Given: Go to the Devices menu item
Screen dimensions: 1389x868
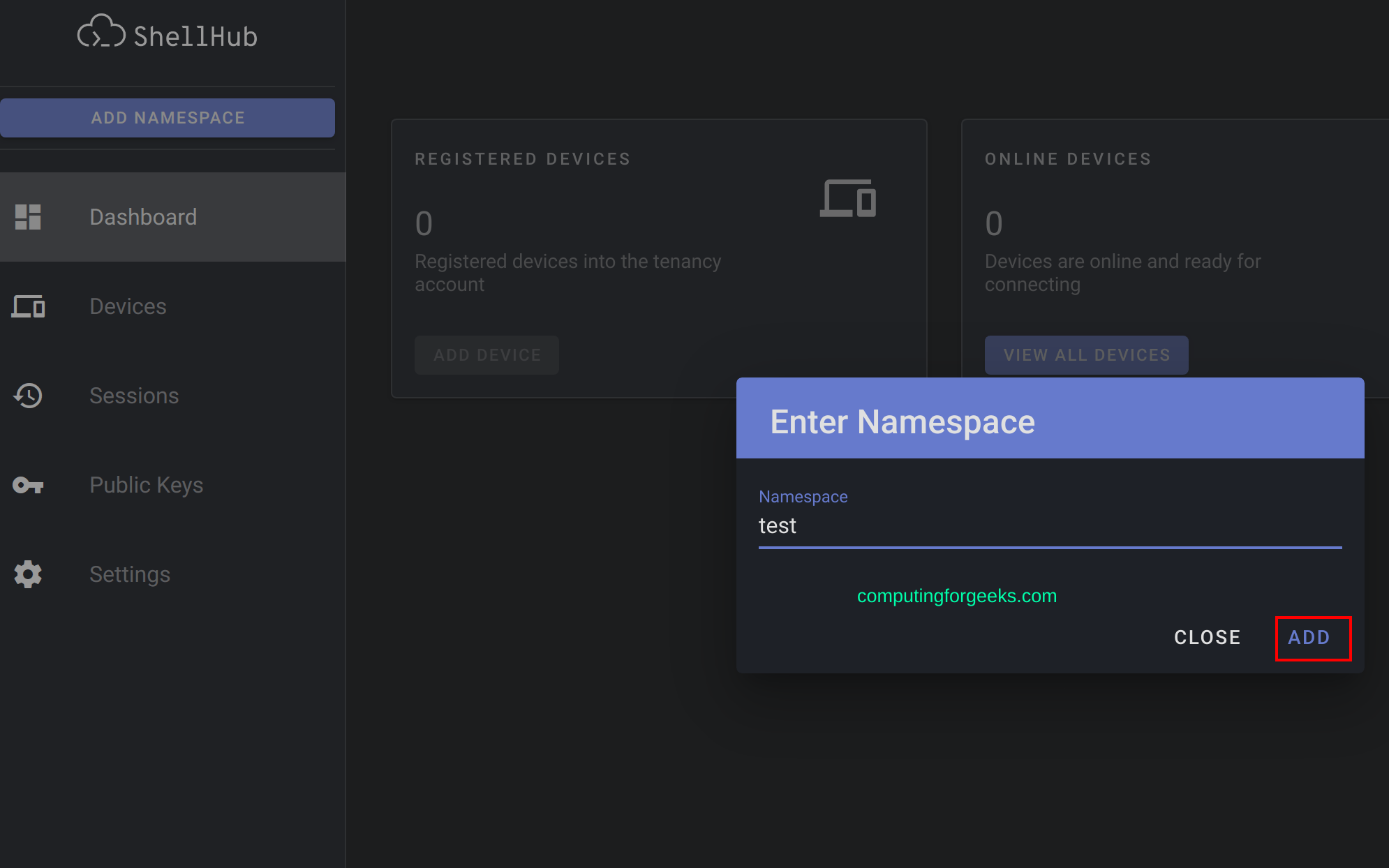Looking at the screenshot, I should 128,306.
